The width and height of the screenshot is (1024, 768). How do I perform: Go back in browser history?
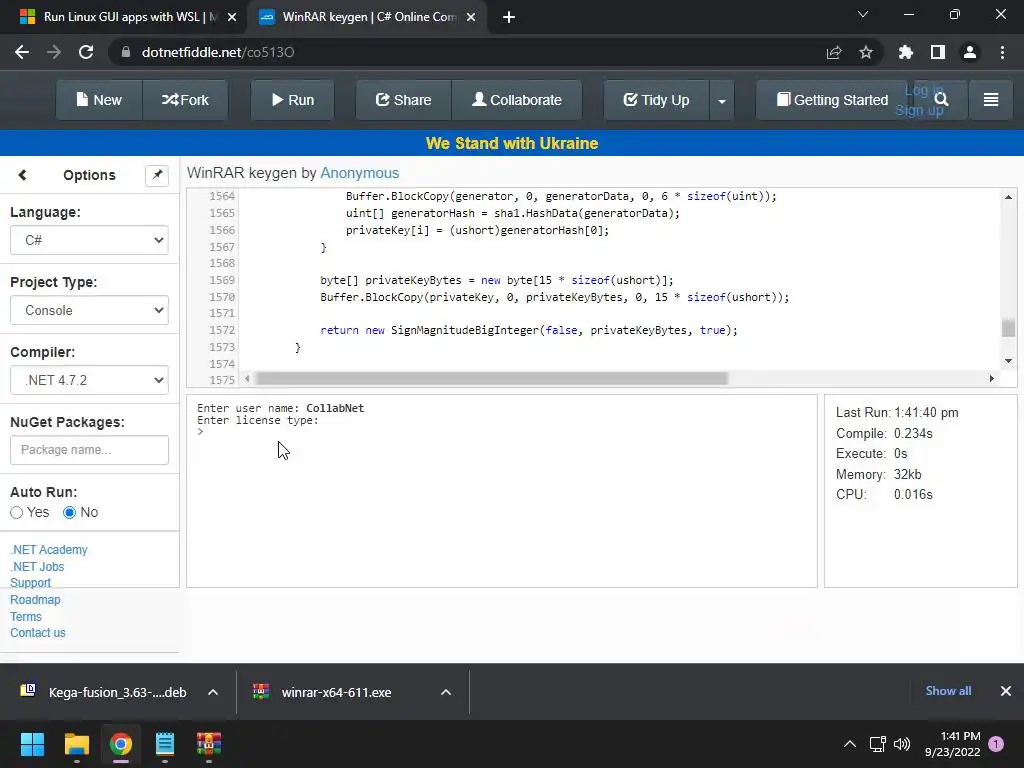click(x=22, y=52)
